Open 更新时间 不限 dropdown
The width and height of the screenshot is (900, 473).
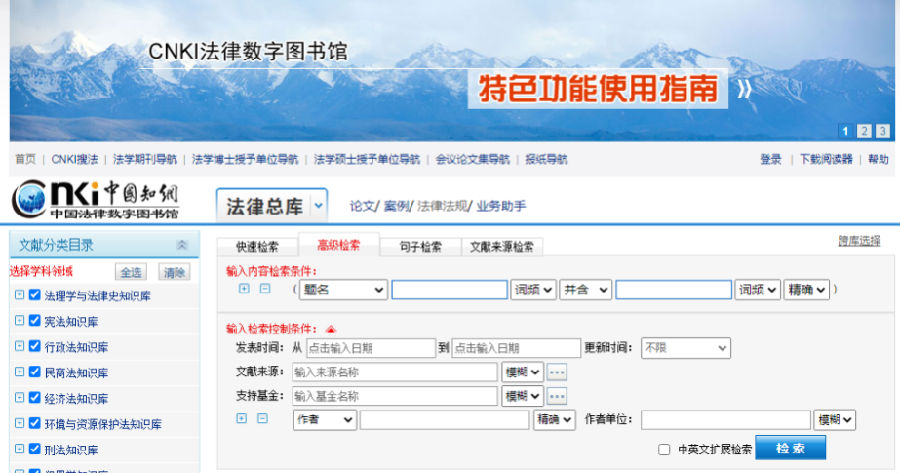(x=685, y=348)
